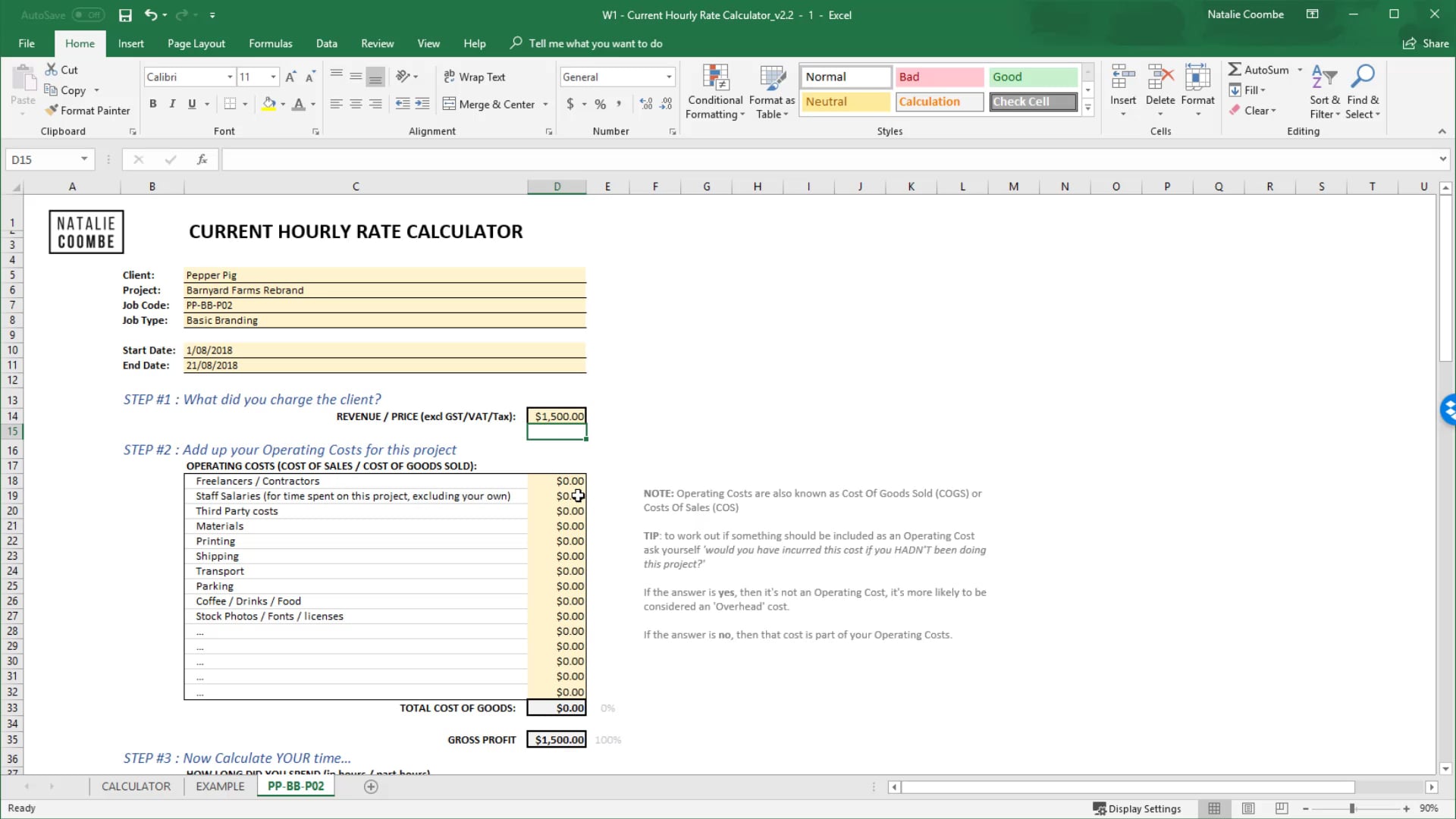Image resolution: width=1456 pixels, height=819 pixels.
Task: Apply italic formatting
Action: coord(172,104)
